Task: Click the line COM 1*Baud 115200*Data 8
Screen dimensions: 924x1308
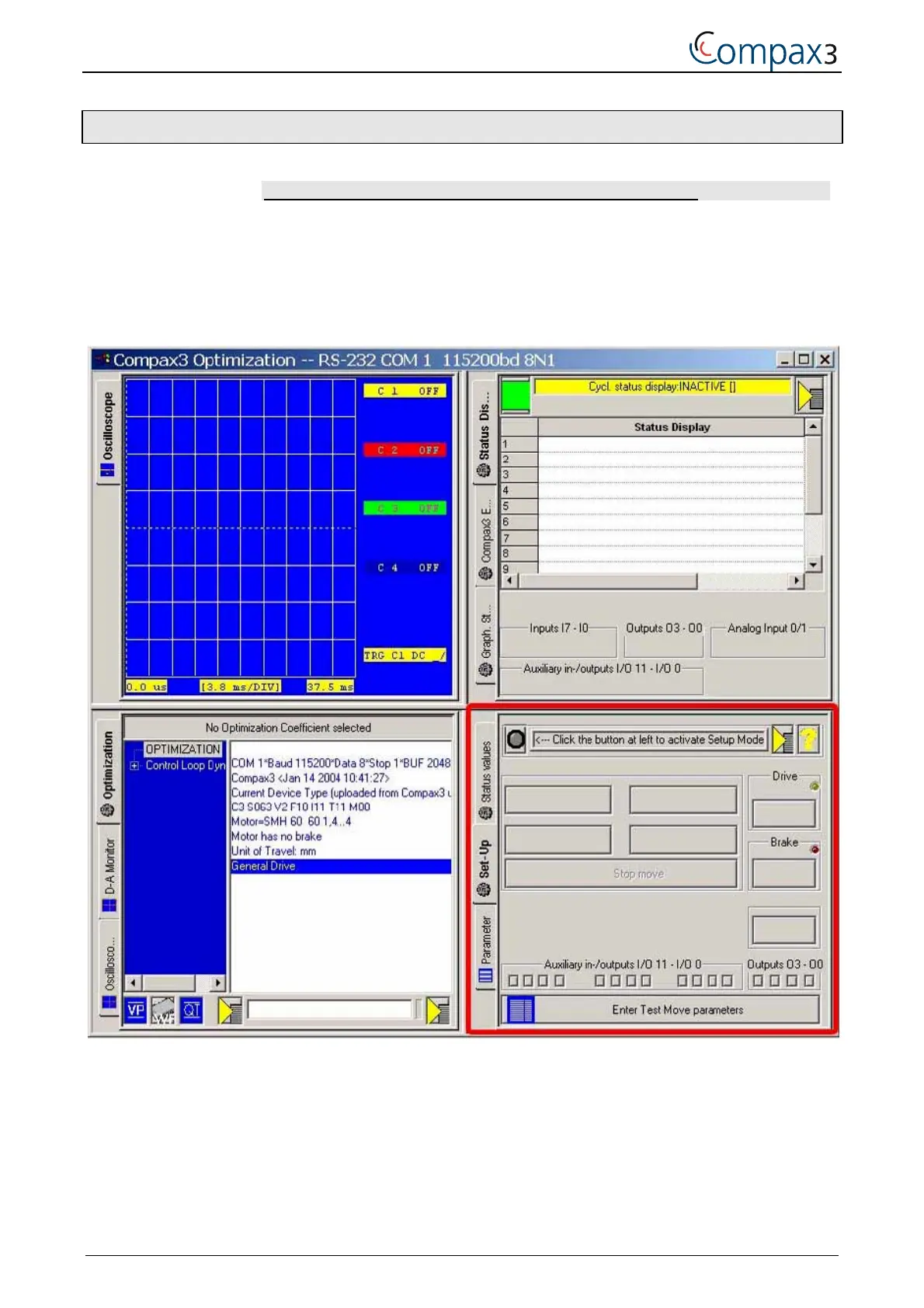Action: pyautogui.click(x=341, y=763)
